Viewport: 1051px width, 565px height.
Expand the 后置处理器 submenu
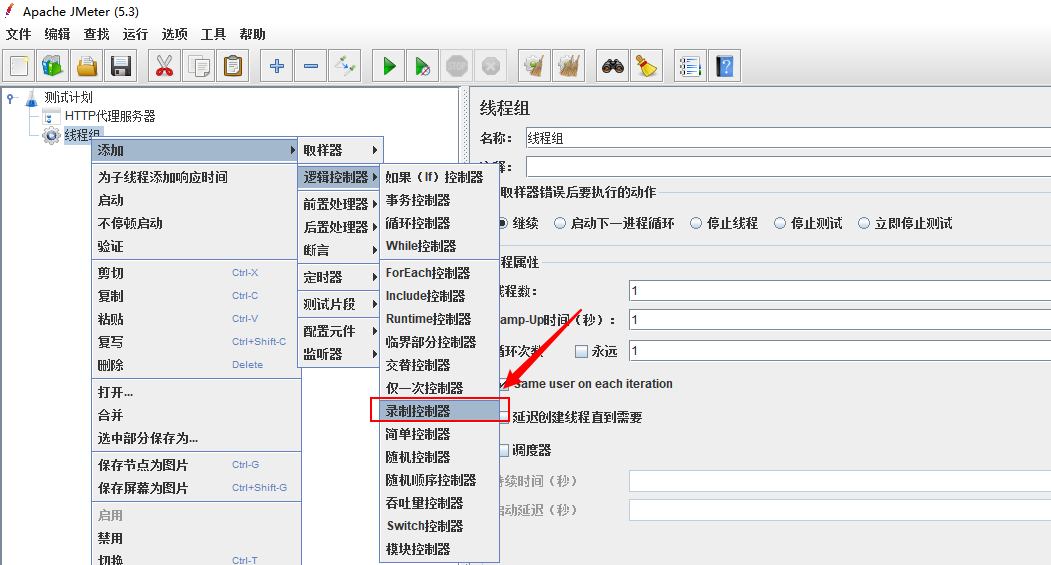coord(340,227)
